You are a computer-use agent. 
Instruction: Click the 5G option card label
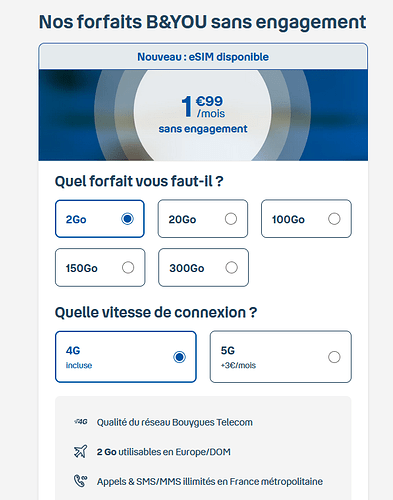pyautogui.click(x=228, y=351)
